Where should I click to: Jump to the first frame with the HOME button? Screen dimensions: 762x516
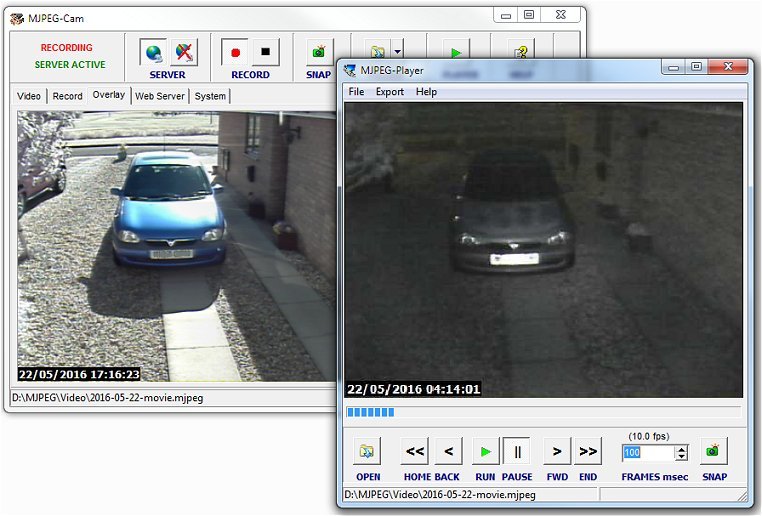pos(415,451)
